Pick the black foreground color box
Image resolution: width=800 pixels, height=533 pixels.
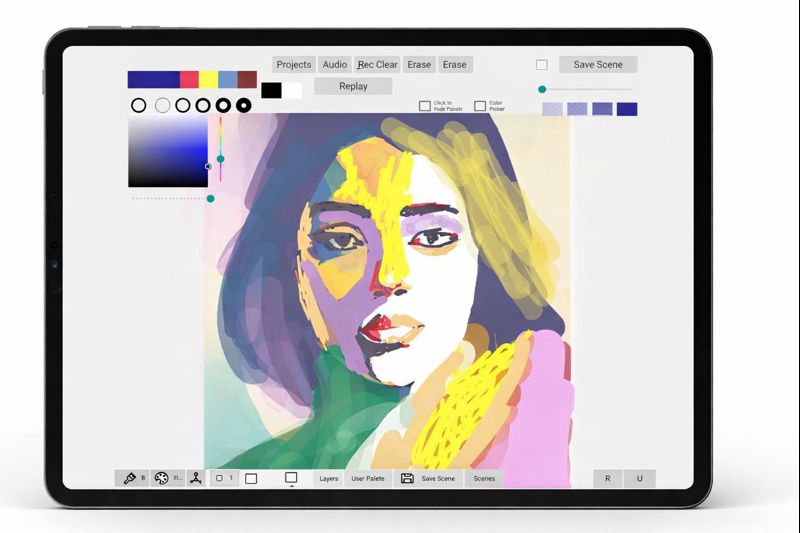coord(271,90)
